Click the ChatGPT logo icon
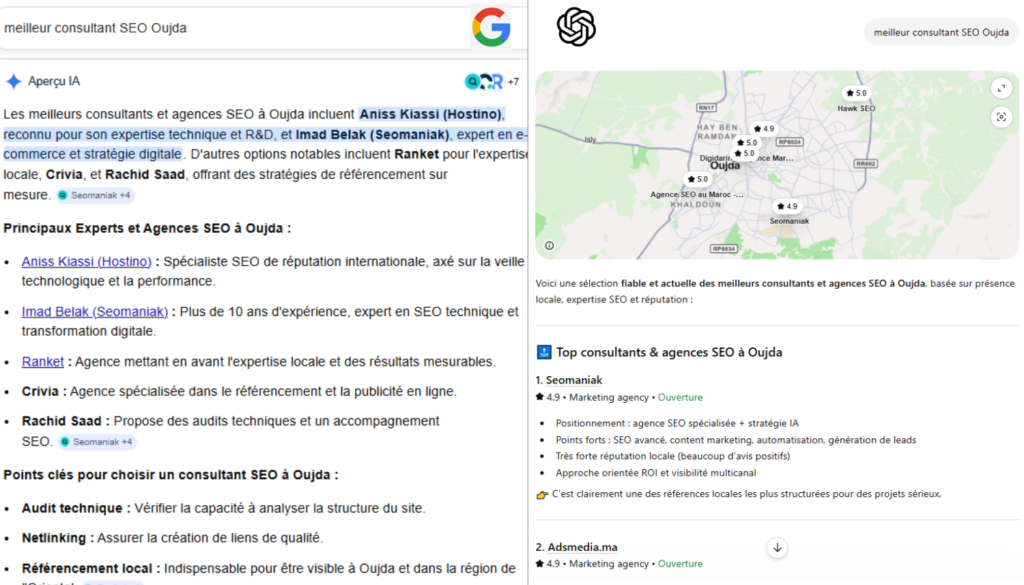Screen dimensions: 1024x585 [576, 27]
